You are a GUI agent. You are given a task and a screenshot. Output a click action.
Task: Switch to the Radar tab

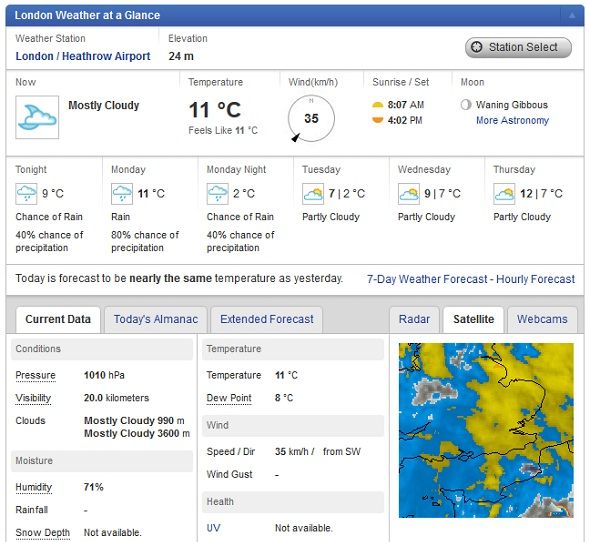tap(414, 320)
